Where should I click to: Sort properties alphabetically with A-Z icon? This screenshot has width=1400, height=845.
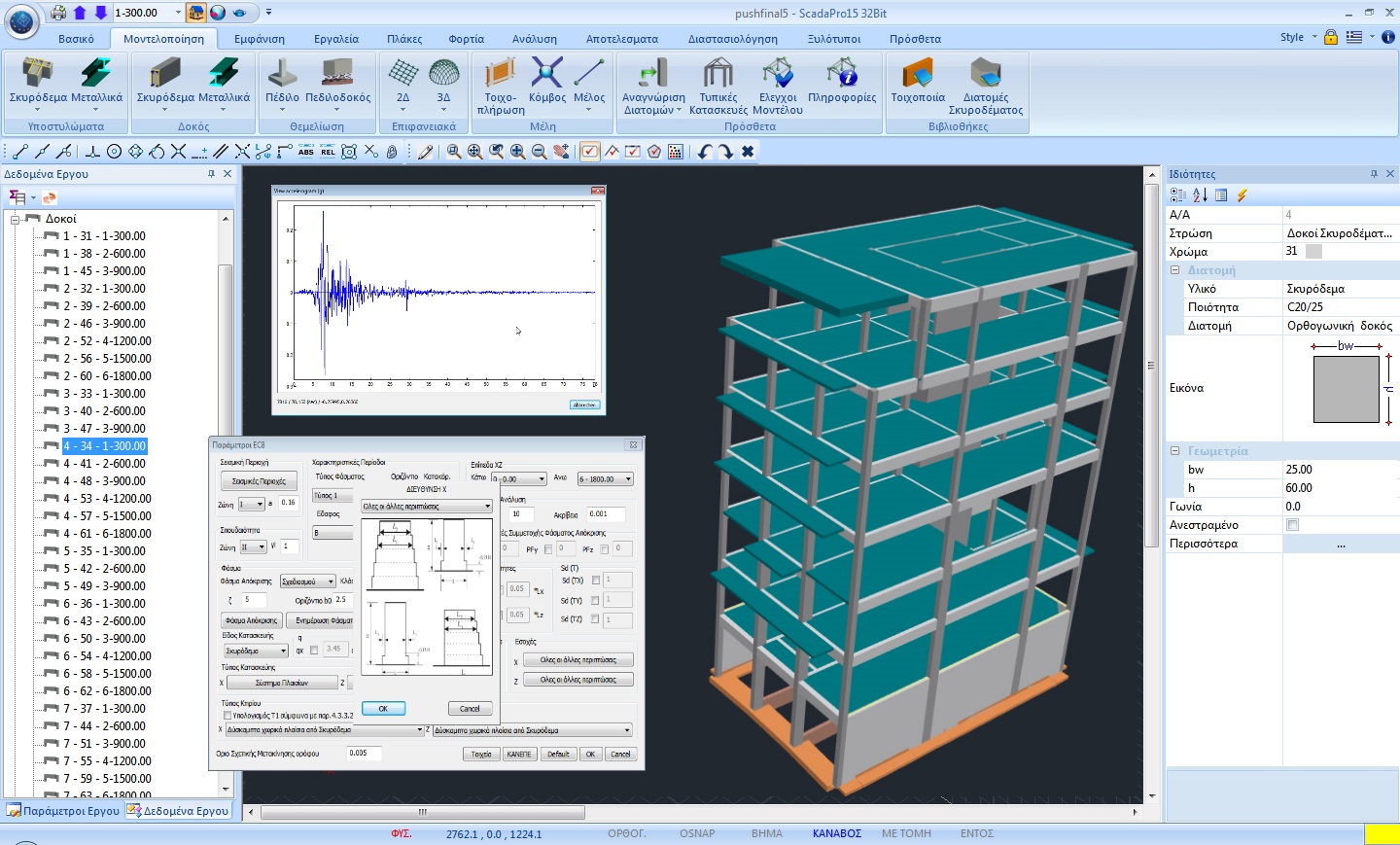(1200, 195)
